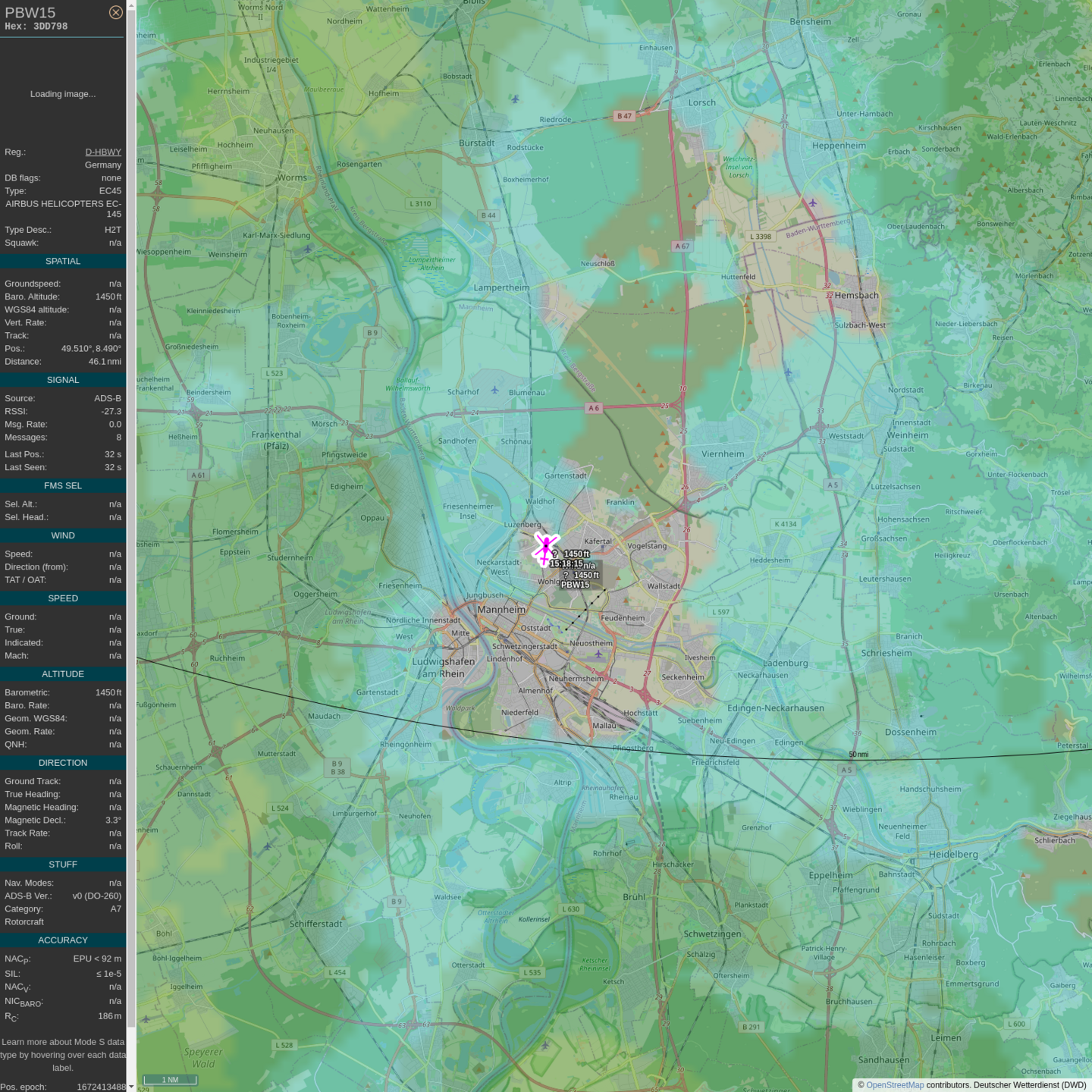Screen dimensions: 1092x1092
Task: Select the A 67 motorway shield
Action: 682,246
